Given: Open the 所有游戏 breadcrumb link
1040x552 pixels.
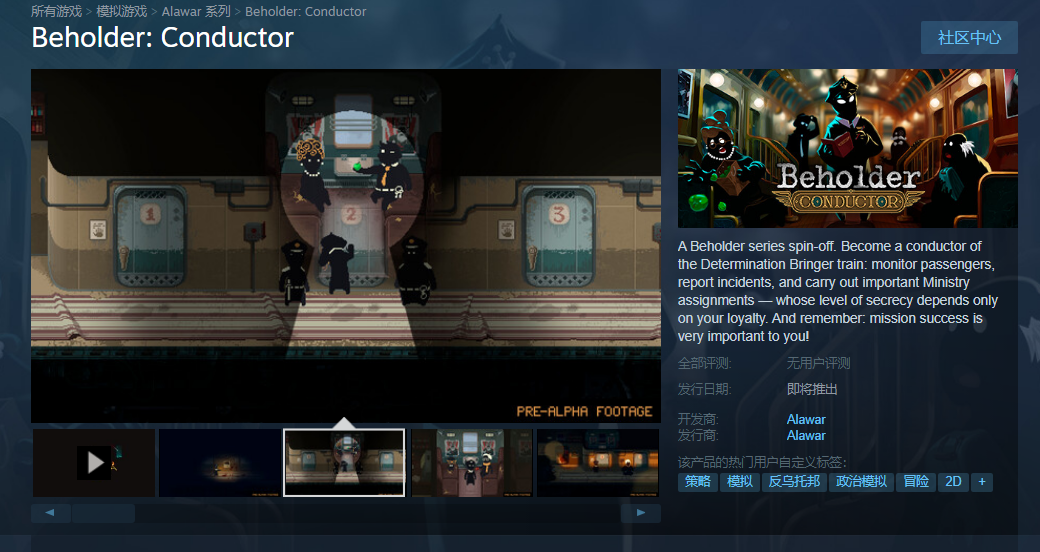Looking at the screenshot, I should [x=56, y=11].
